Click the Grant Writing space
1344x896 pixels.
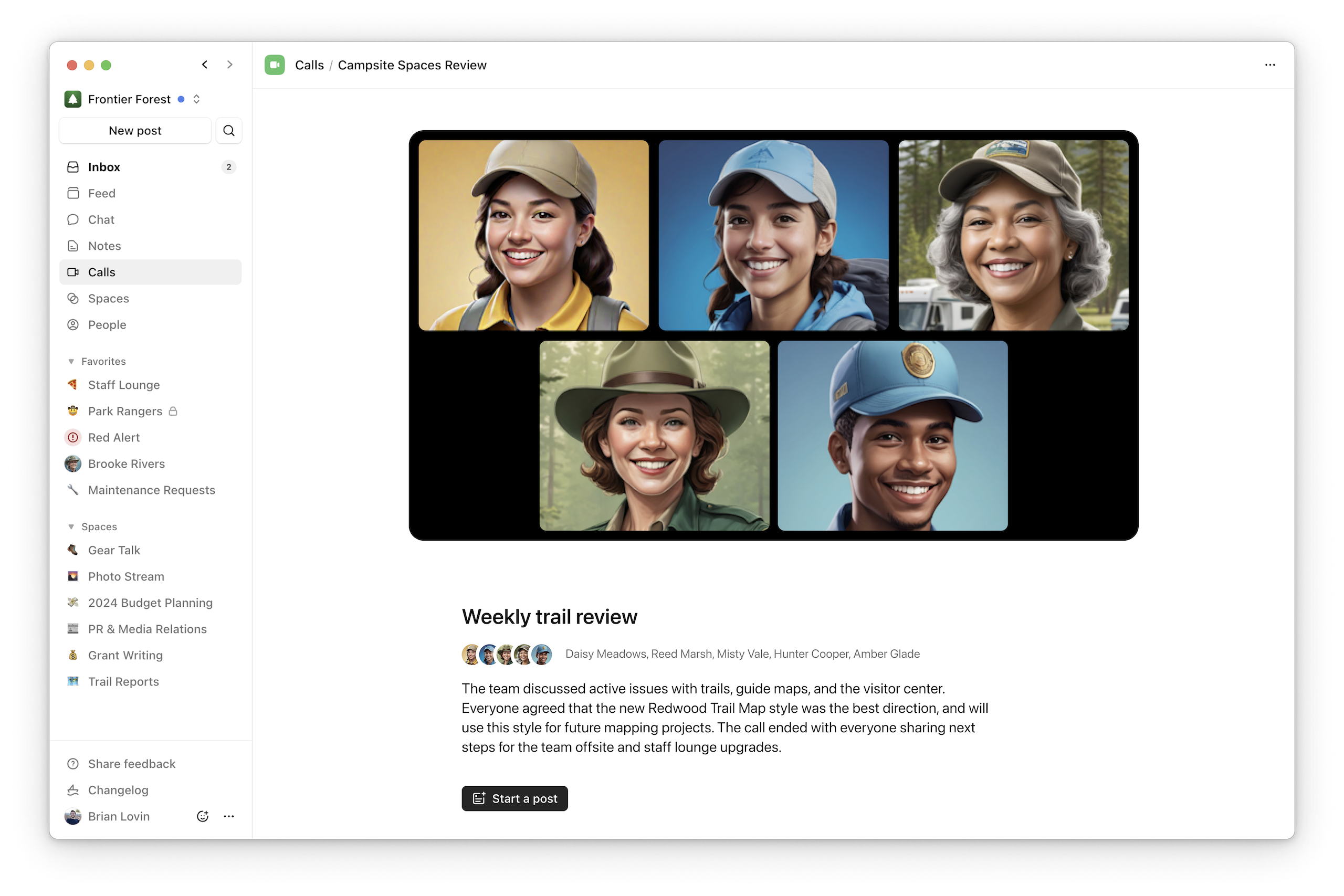click(125, 655)
